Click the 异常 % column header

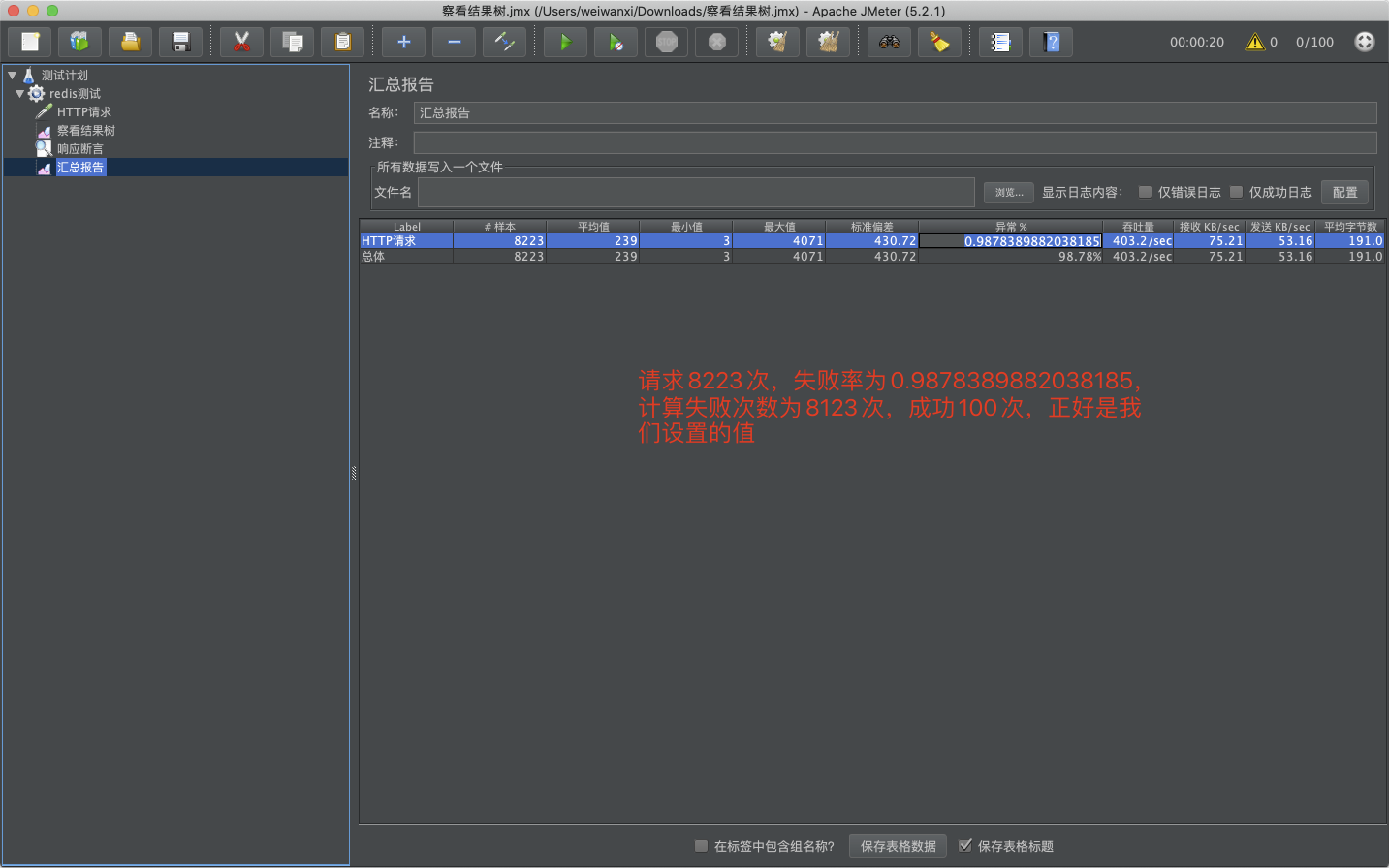(1011, 227)
